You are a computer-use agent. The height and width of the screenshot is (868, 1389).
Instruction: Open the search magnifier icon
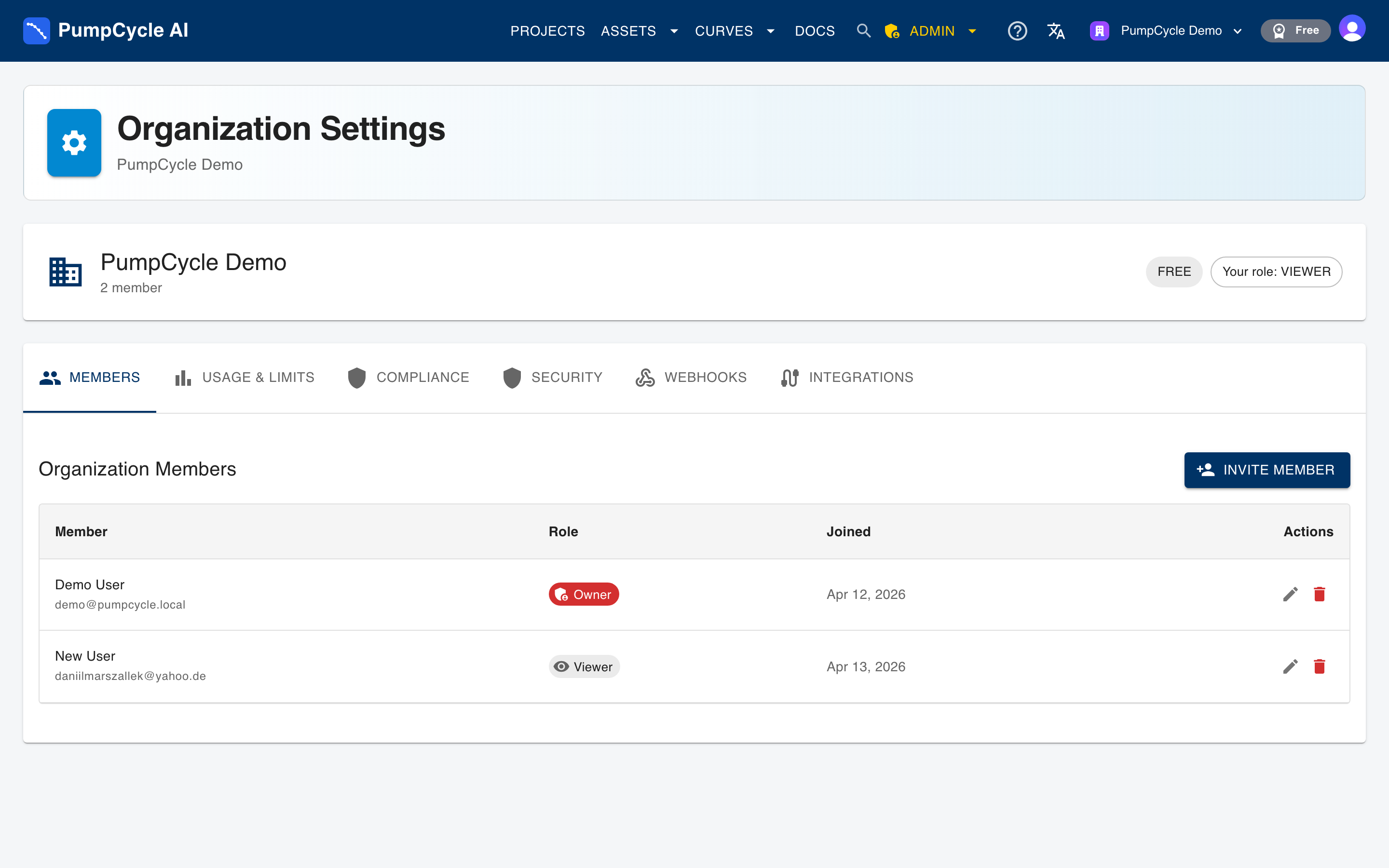863,30
